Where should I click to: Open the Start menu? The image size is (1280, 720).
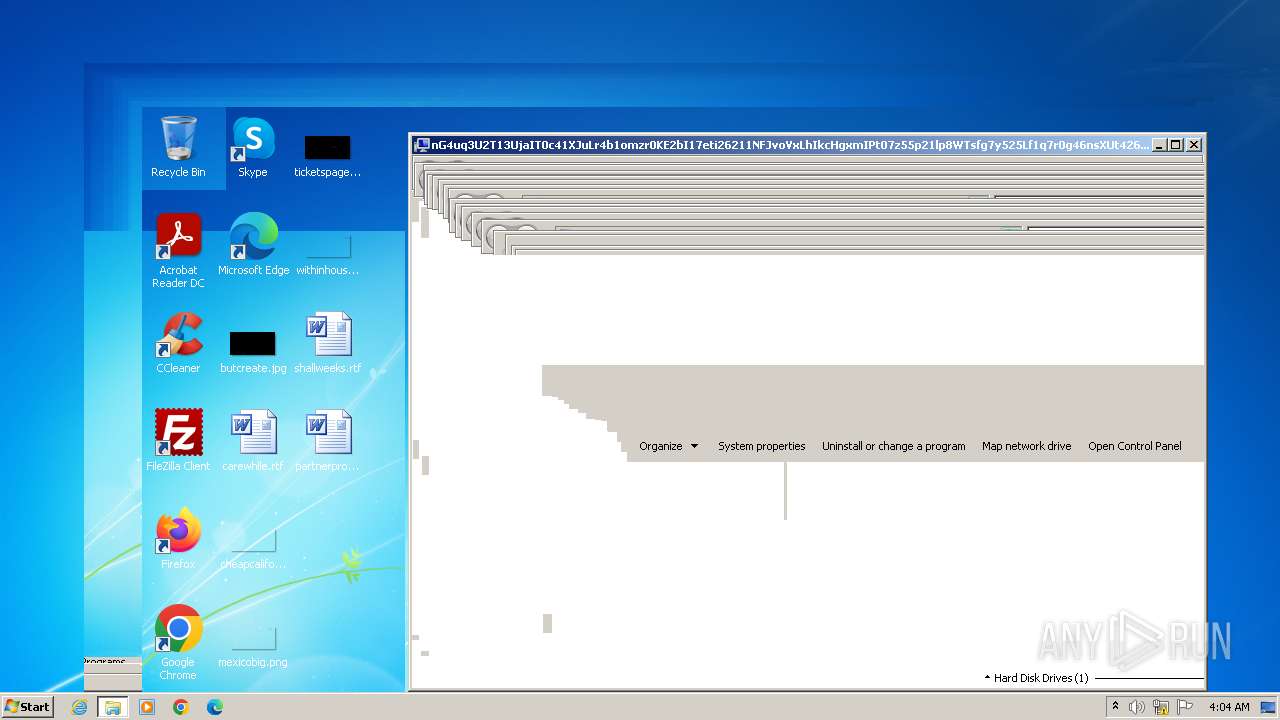tap(27, 706)
